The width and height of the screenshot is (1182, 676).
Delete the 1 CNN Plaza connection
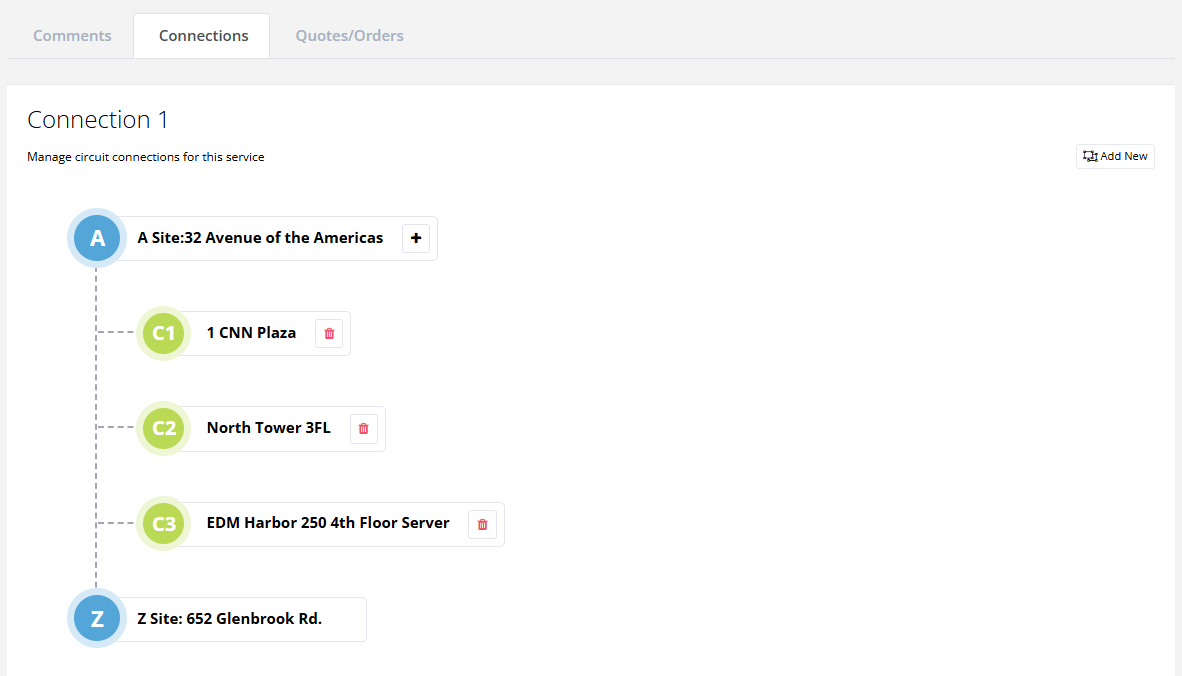[328, 333]
